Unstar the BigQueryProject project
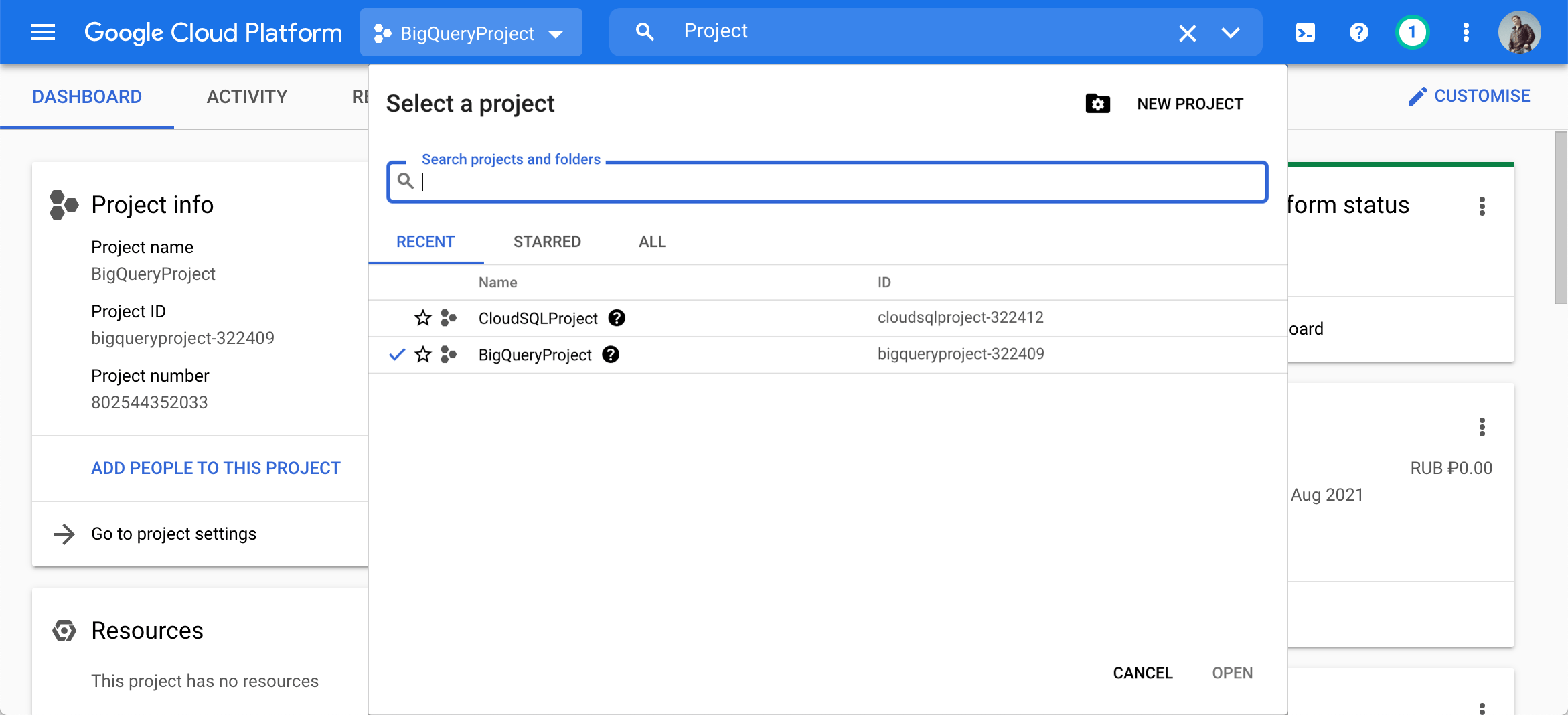The image size is (1568, 715). point(422,355)
